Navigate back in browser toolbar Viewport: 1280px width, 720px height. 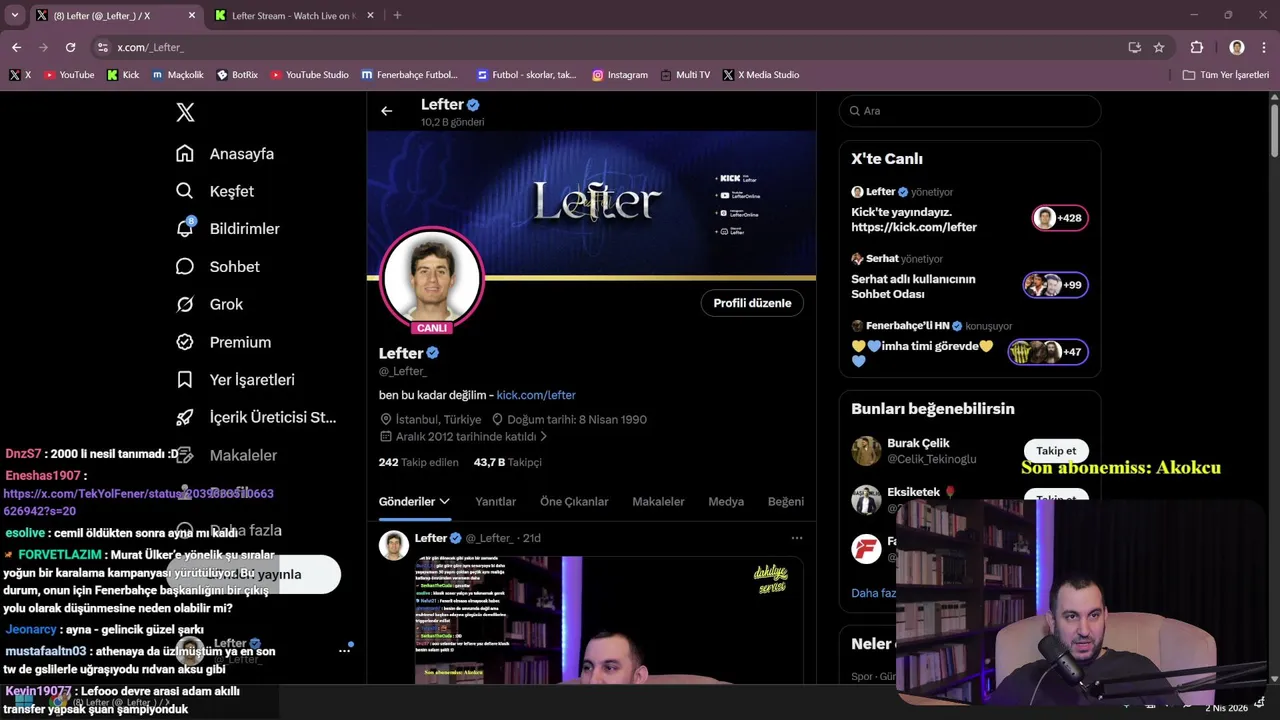16,47
